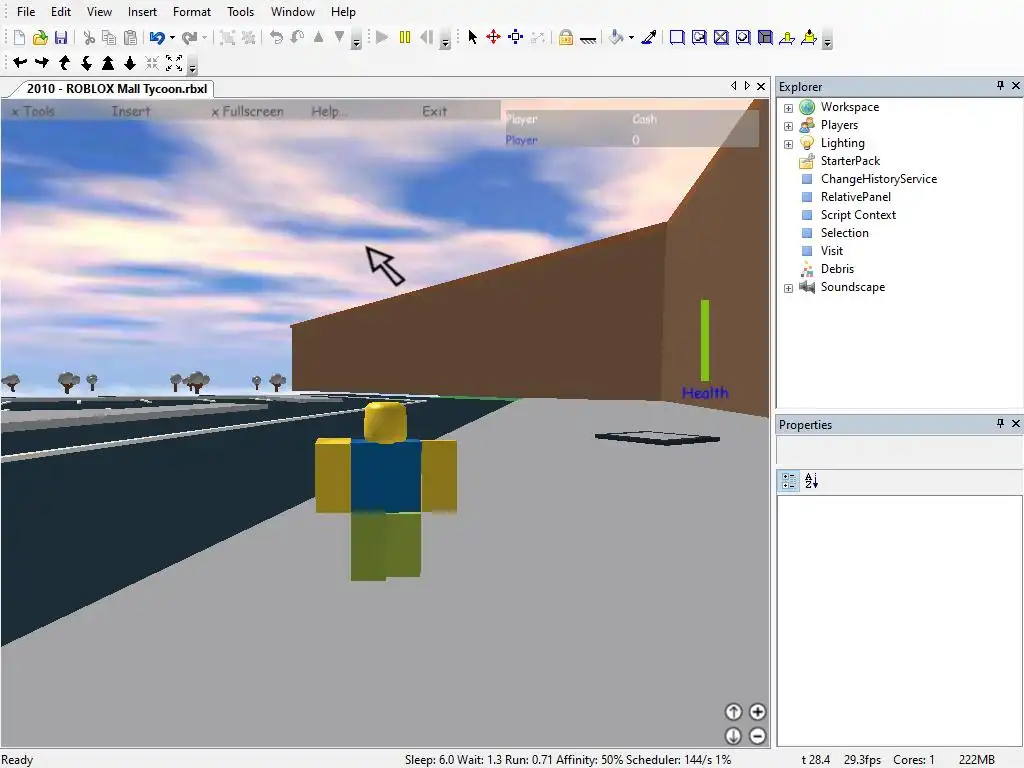
Task: Click the Copy icon in the toolbar
Action: [109, 38]
